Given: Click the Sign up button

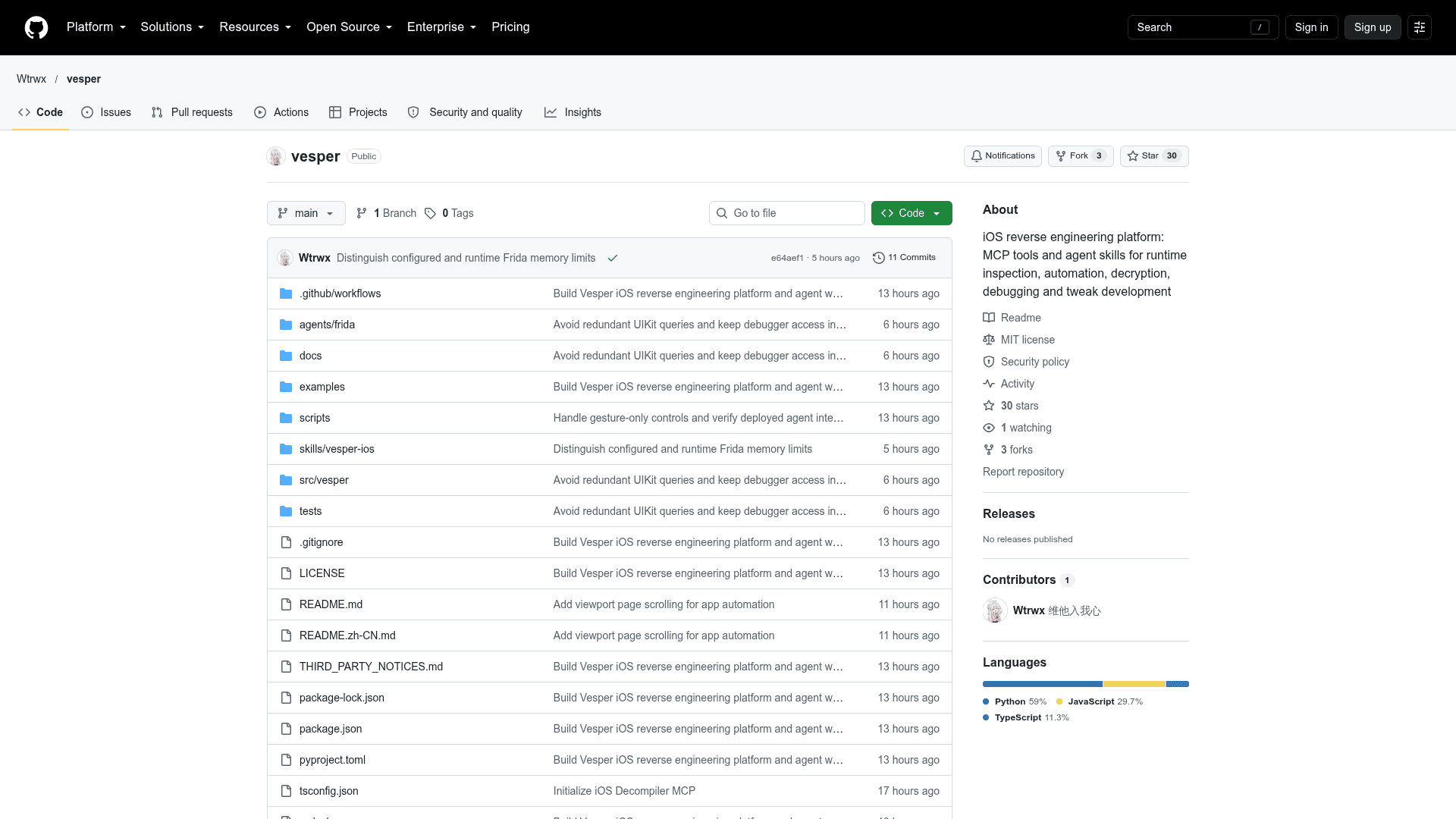Looking at the screenshot, I should click(x=1373, y=27).
